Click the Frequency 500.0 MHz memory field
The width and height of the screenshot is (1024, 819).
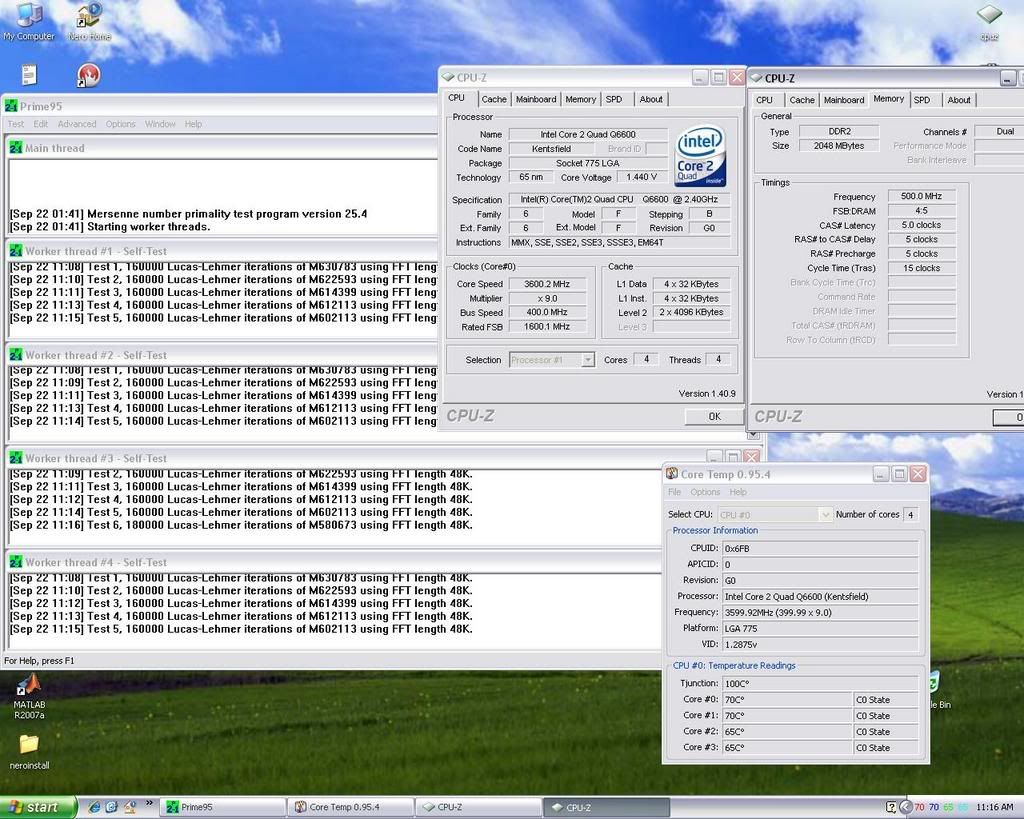pyautogui.click(x=921, y=196)
